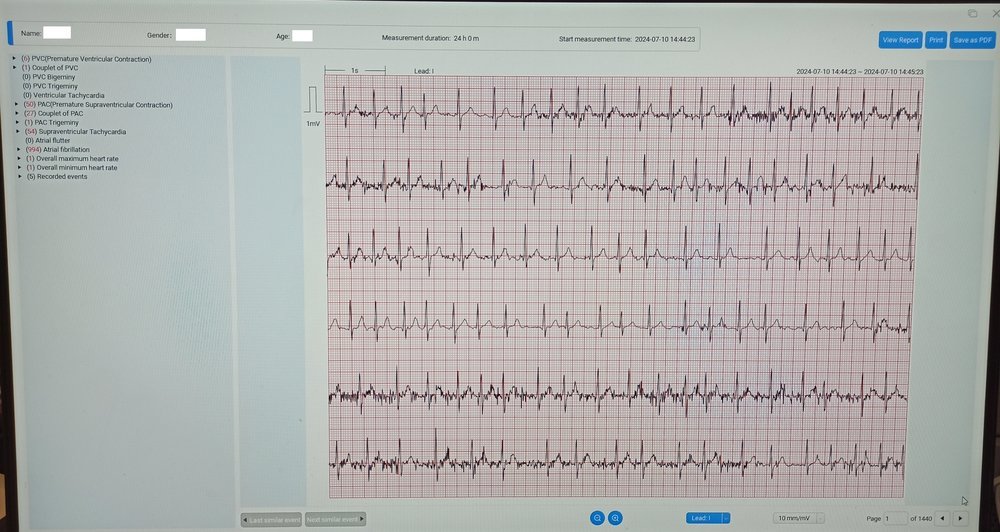Expand the Couplet of PVC row
The height and width of the screenshot is (532, 1000).
point(14,68)
